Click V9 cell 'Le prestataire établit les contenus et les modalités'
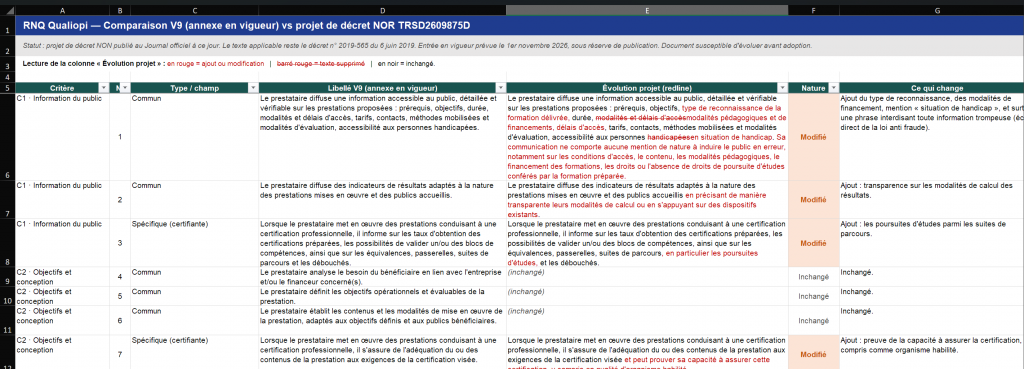Viewport: 1024px width, 369px height. (x=382, y=321)
